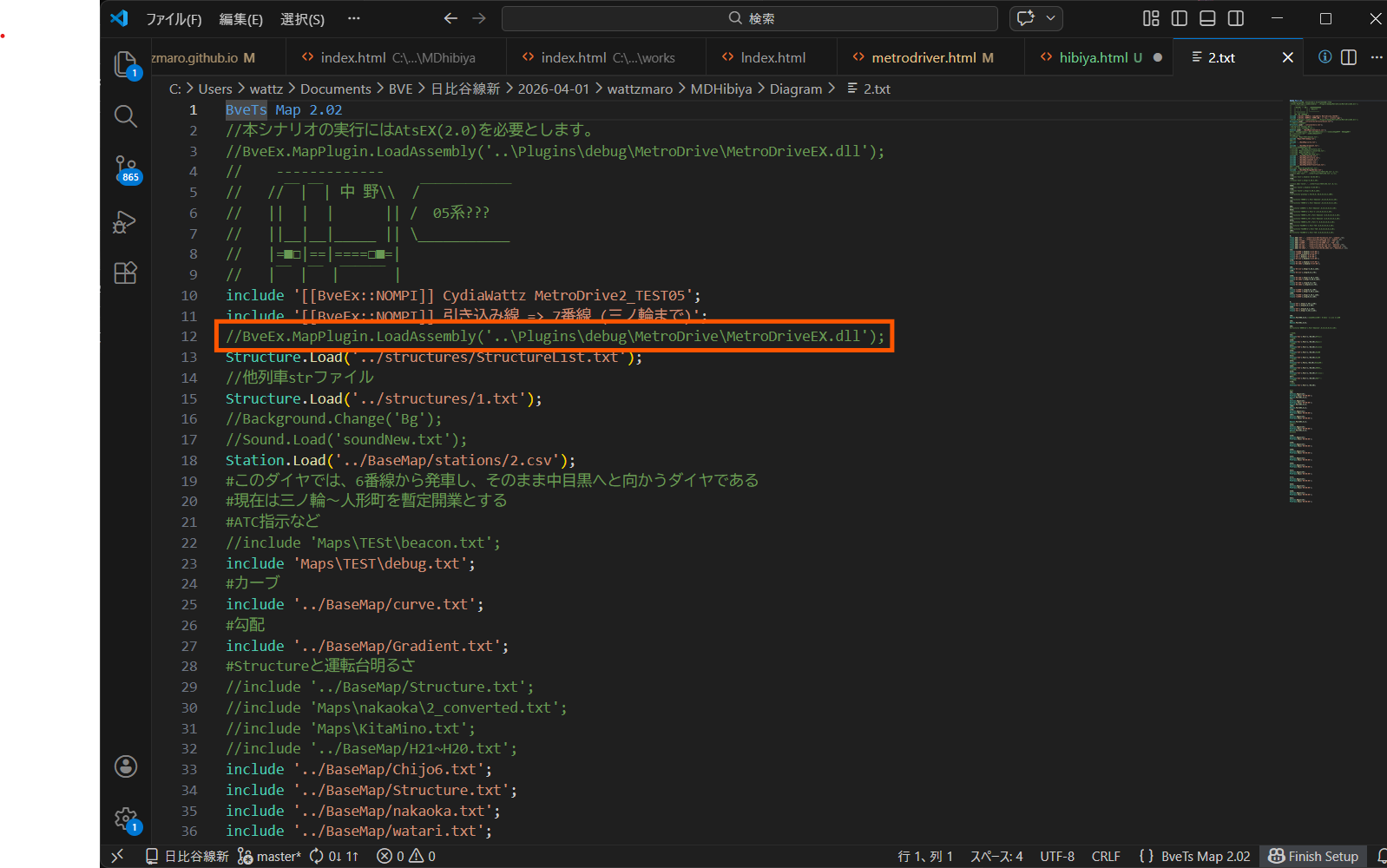
Task: Open the Search view in sidebar
Action: click(x=125, y=116)
